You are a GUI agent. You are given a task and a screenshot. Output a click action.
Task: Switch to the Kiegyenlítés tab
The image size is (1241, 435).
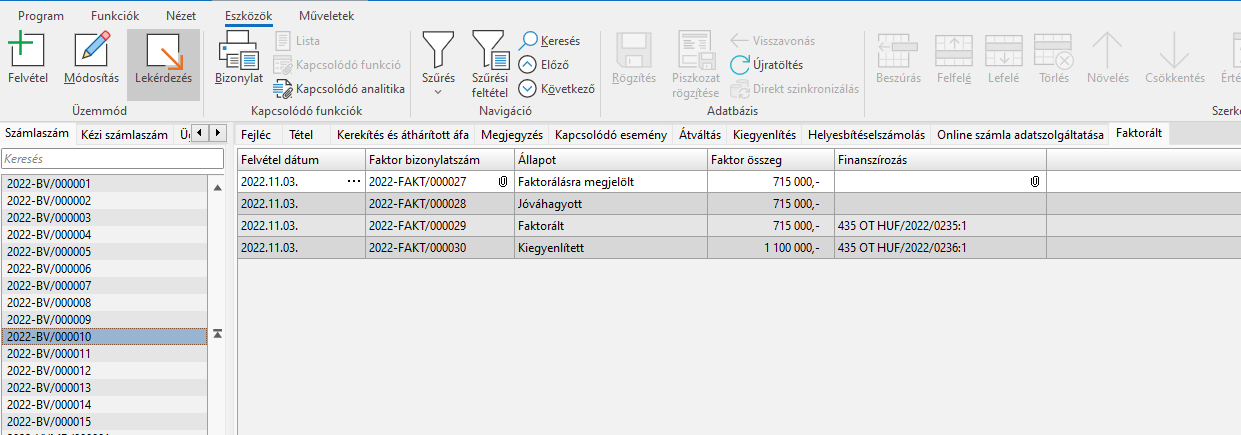click(764, 135)
